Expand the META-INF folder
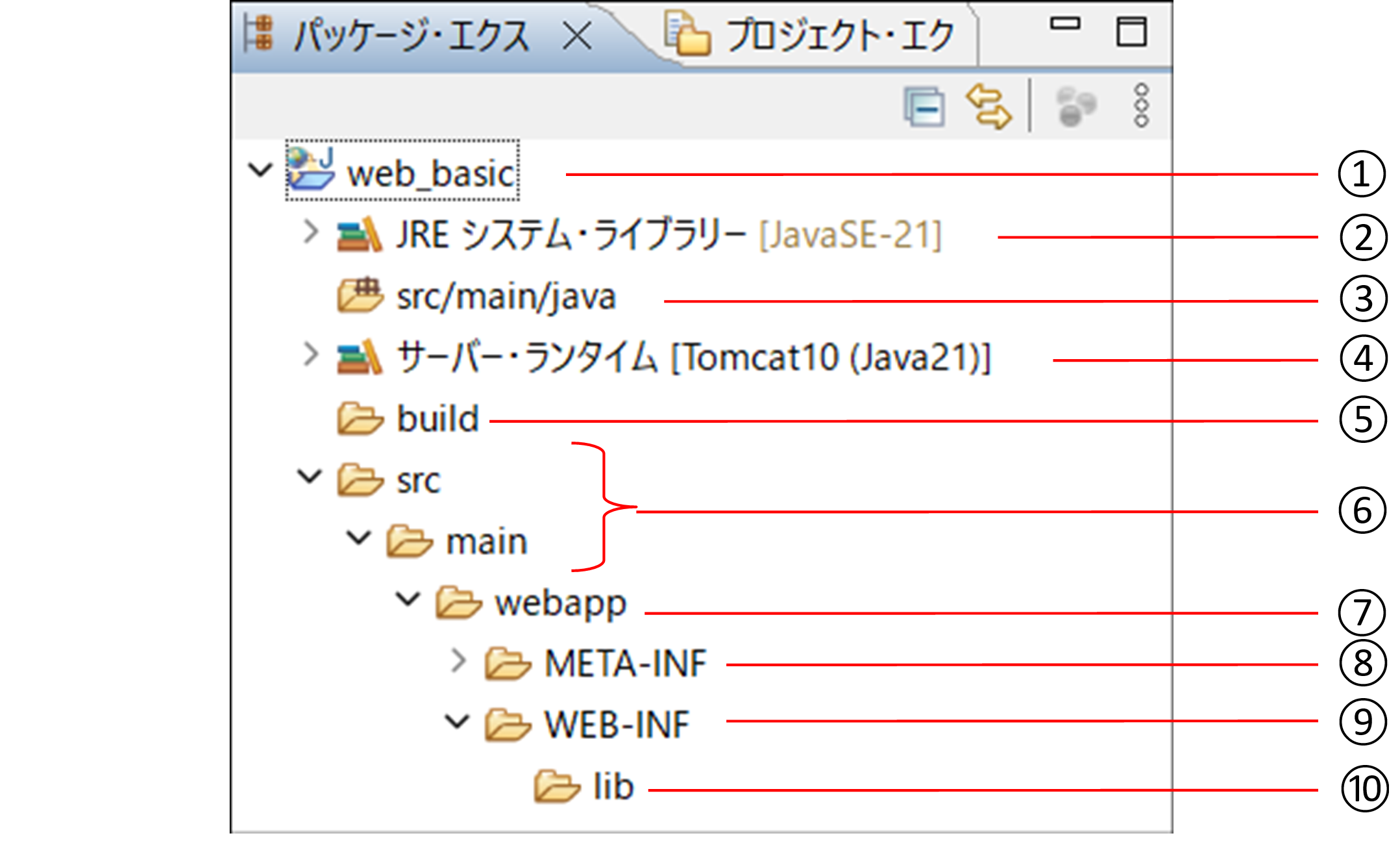Screen dimensions: 1400x852 pyautogui.click(x=458, y=661)
